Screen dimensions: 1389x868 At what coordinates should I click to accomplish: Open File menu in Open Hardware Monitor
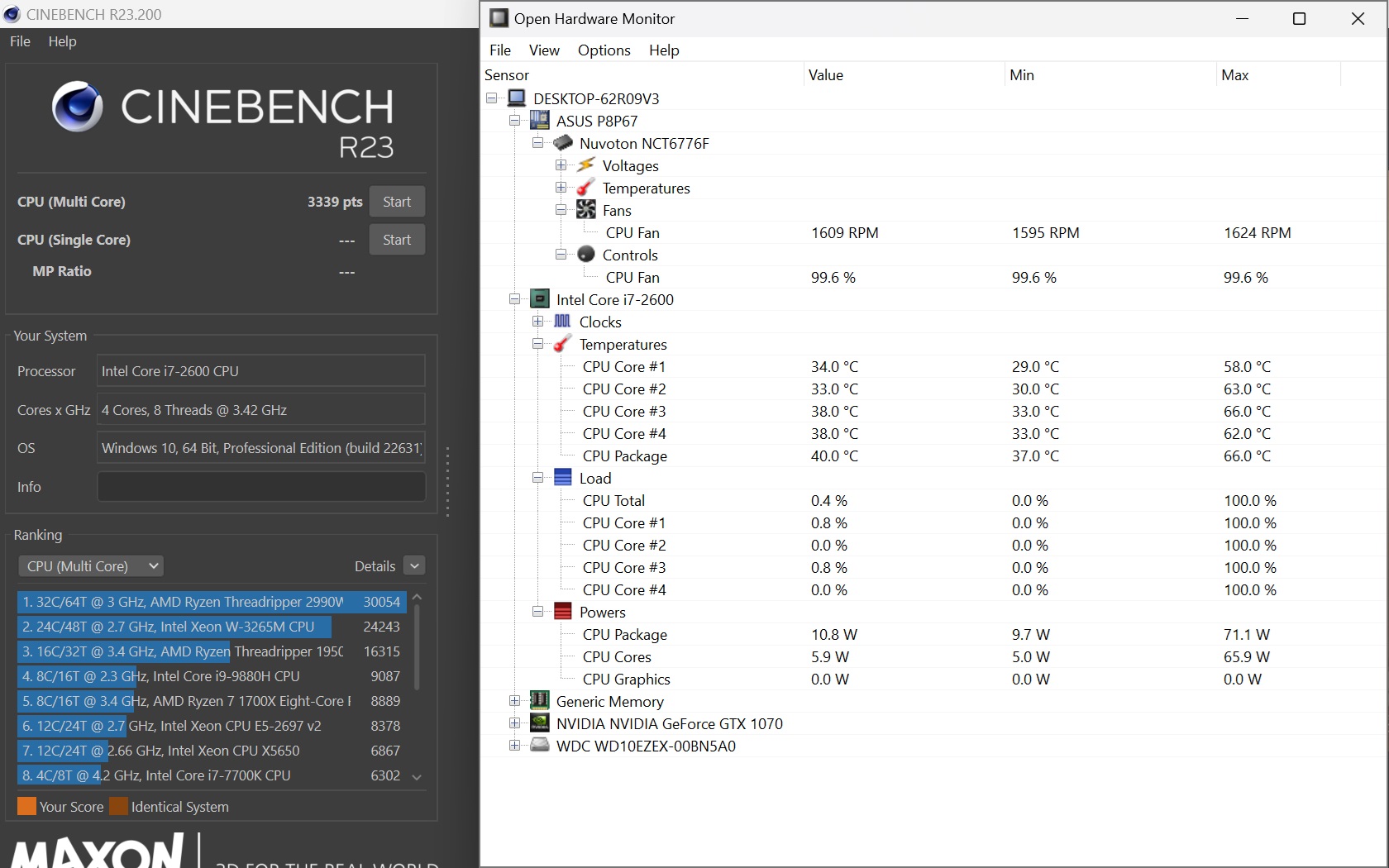500,50
